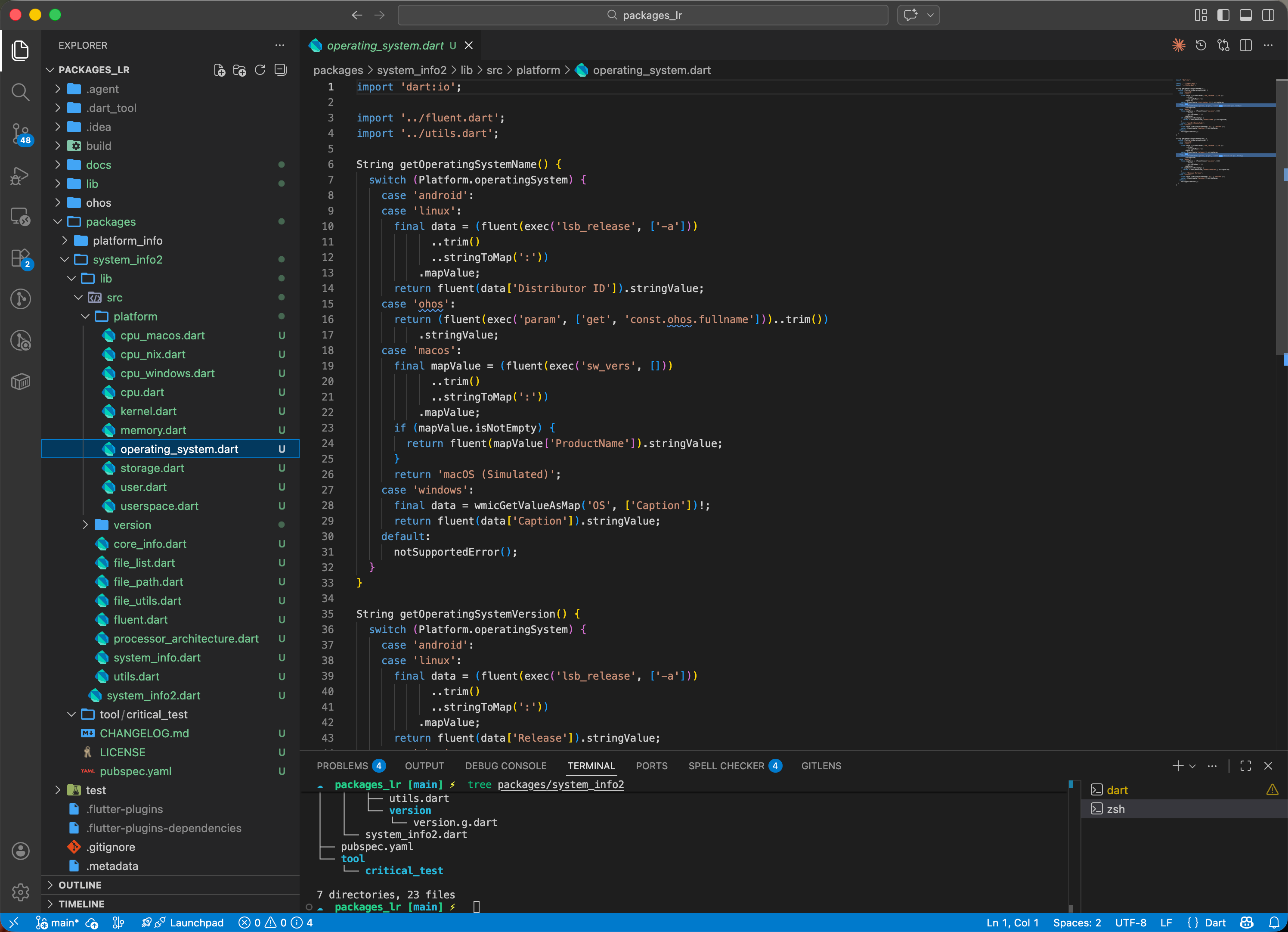Toggle the bottom panel visibility
This screenshot has height=932, width=1288.
pyautogui.click(x=1245, y=15)
